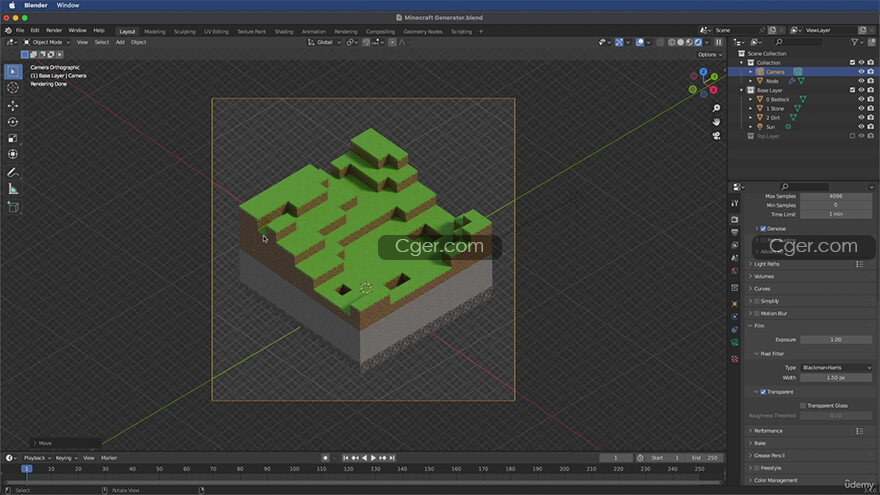Open the Global orientation dropdown
Image resolution: width=880 pixels, height=495 pixels.
tap(324, 42)
